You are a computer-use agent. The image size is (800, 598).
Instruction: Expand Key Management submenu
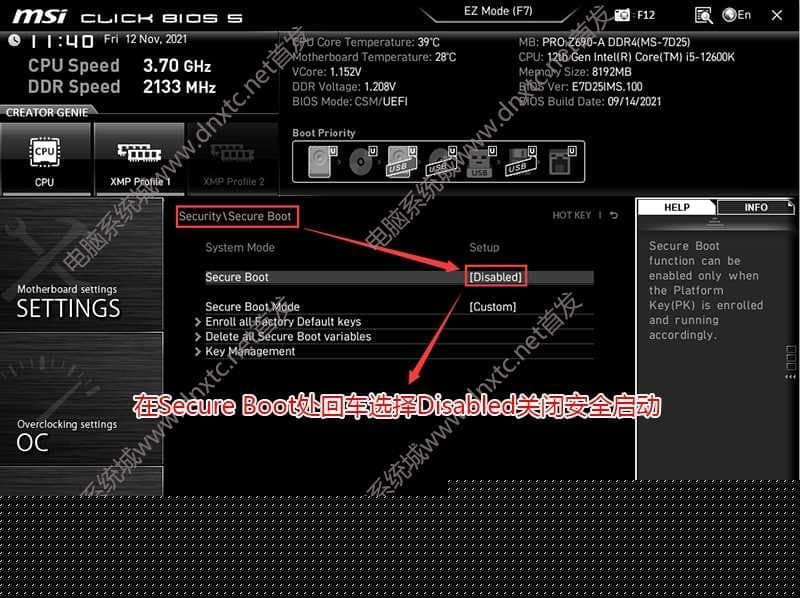(x=250, y=352)
